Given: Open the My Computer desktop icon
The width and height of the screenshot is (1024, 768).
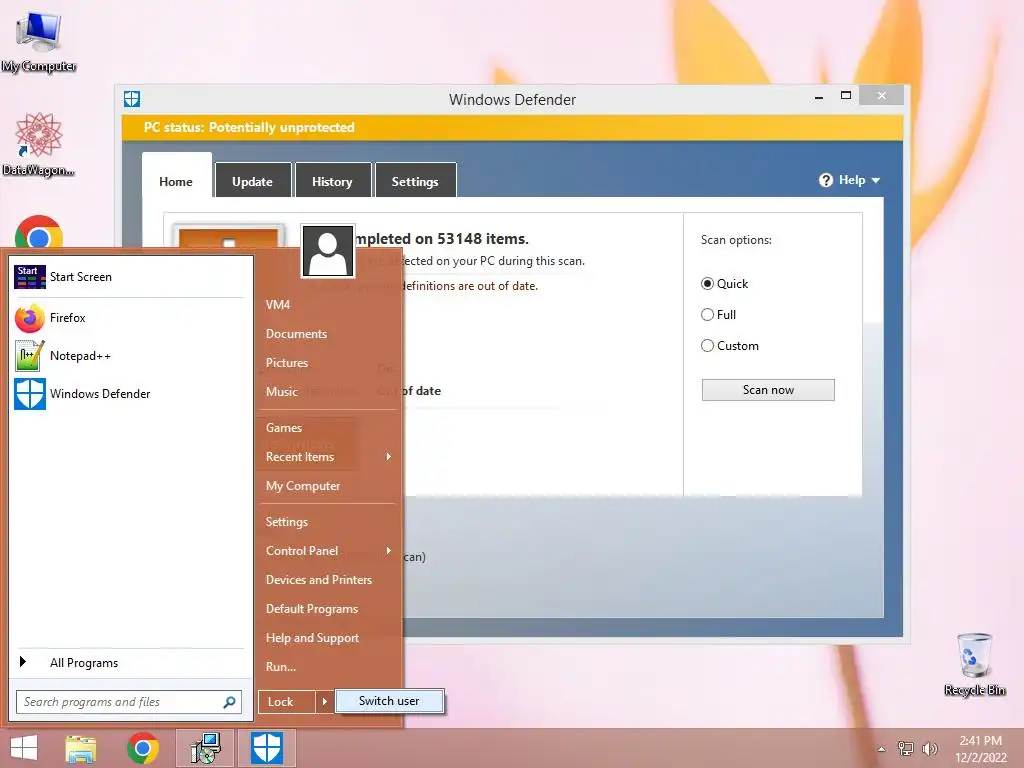Looking at the screenshot, I should [39, 40].
